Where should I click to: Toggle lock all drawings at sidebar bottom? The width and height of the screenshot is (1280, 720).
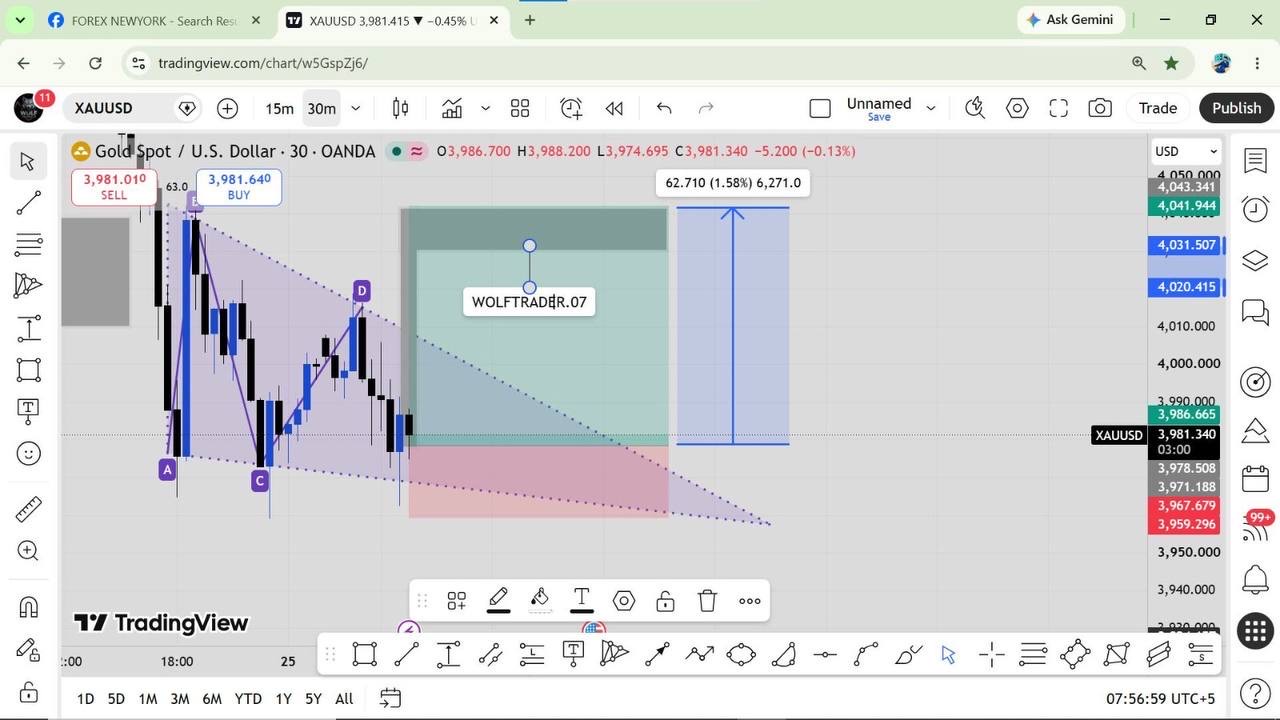[x=28, y=691]
